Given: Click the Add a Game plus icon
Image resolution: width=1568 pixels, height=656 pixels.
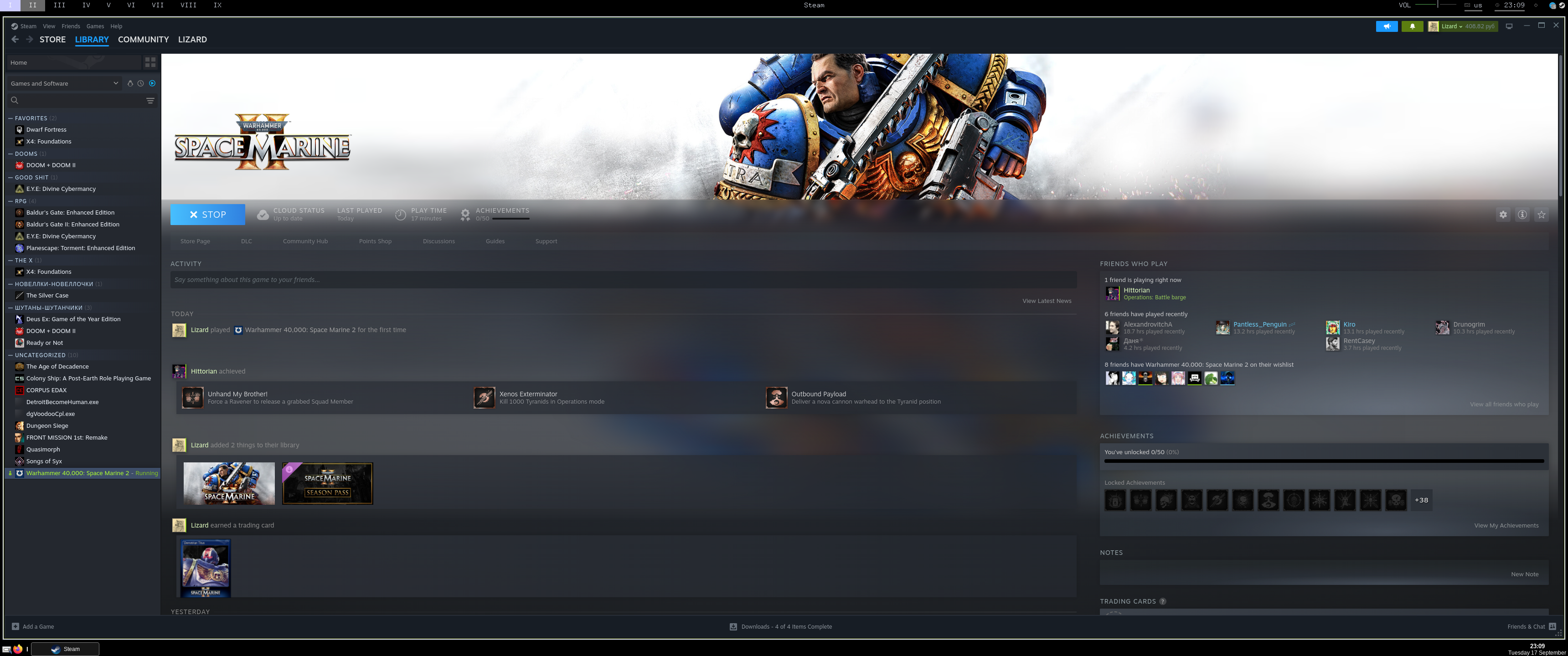Looking at the screenshot, I should point(15,626).
